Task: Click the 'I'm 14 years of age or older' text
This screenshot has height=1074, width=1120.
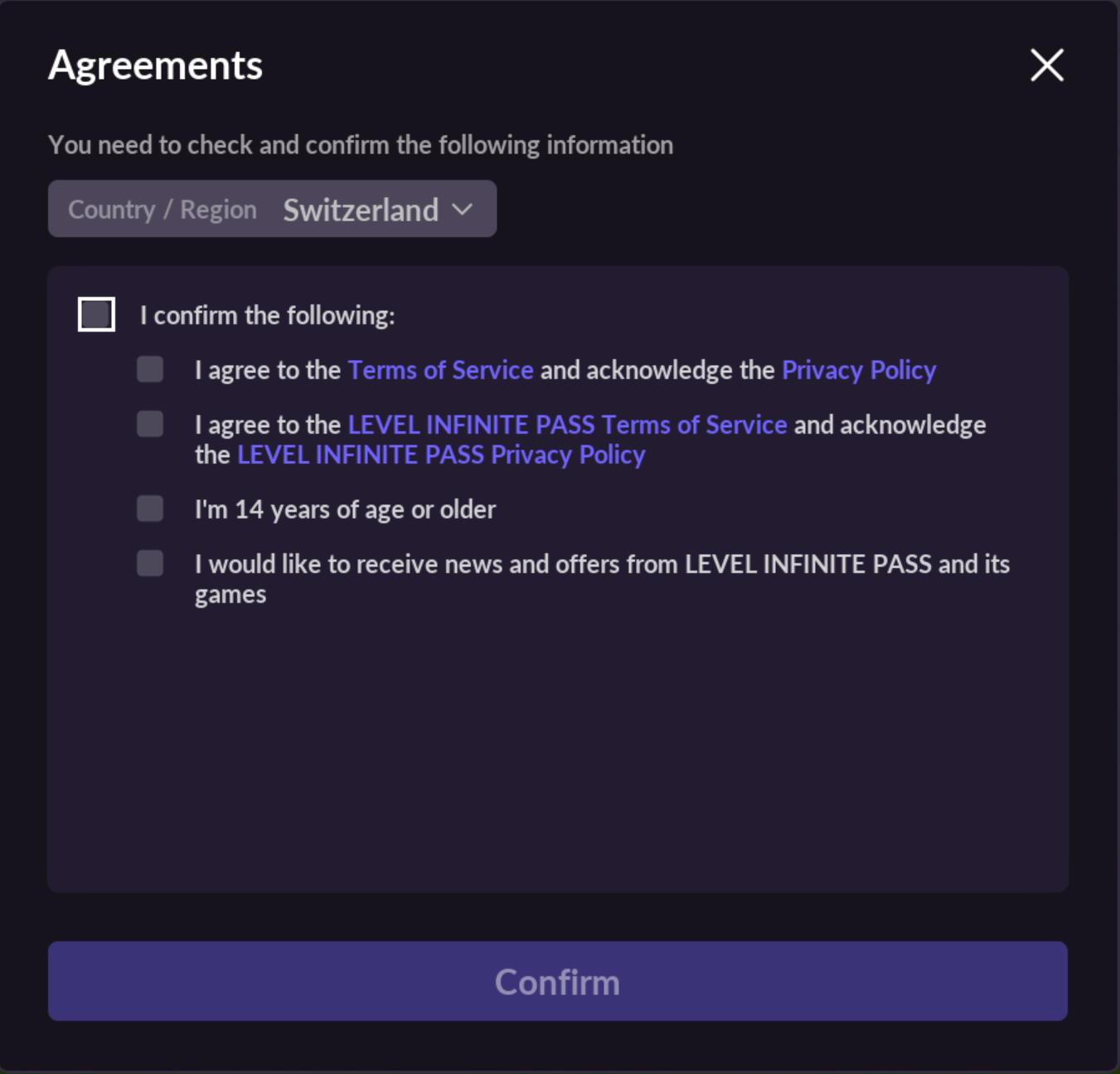Action: click(345, 509)
